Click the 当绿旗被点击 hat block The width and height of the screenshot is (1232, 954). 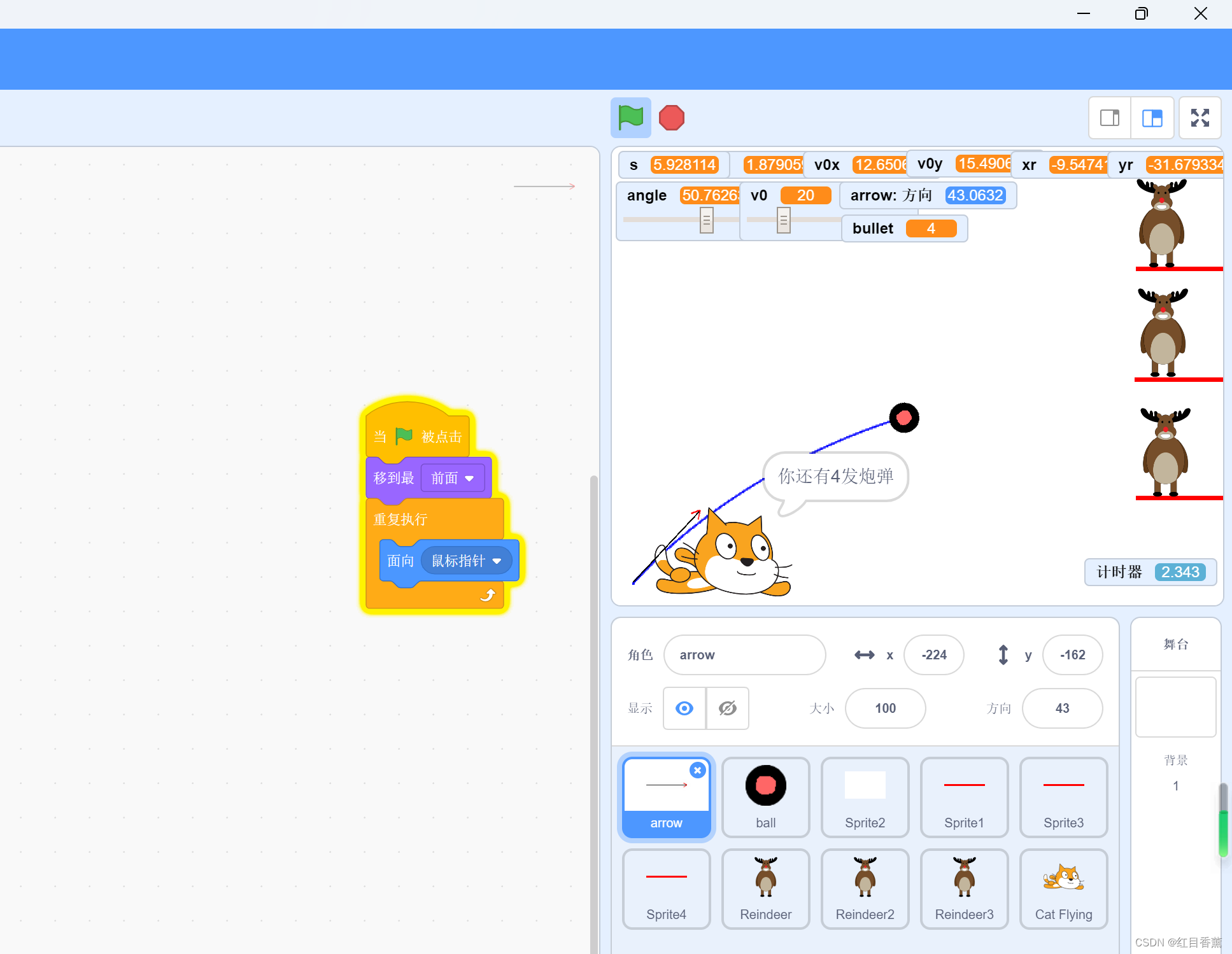pyautogui.click(x=417, y=437)
